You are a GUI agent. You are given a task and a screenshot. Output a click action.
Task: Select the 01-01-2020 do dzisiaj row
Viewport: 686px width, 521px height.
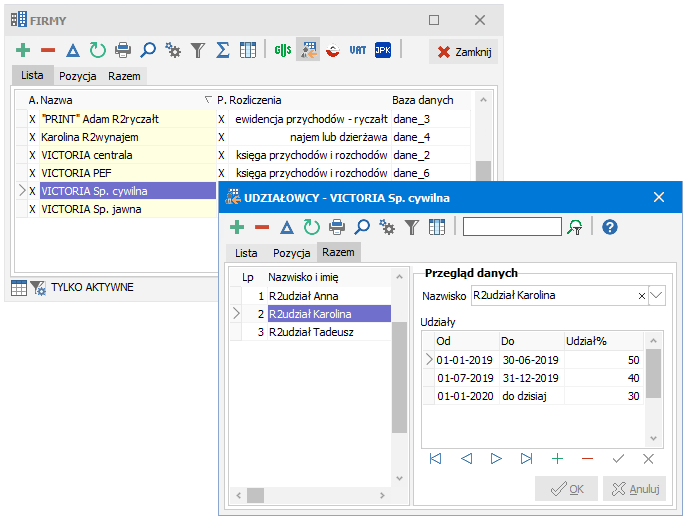click(x=534, y=396)
